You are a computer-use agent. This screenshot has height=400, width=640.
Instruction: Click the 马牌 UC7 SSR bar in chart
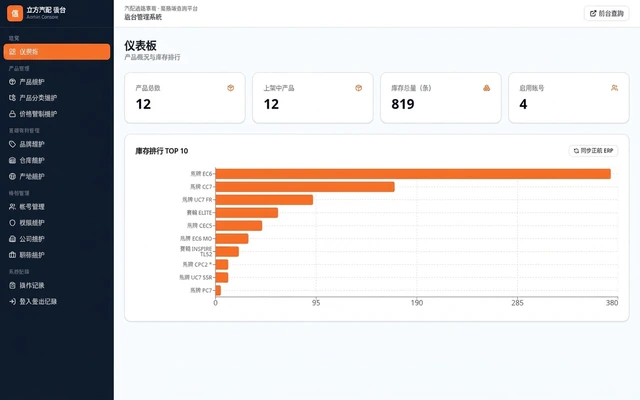point(222,278)
